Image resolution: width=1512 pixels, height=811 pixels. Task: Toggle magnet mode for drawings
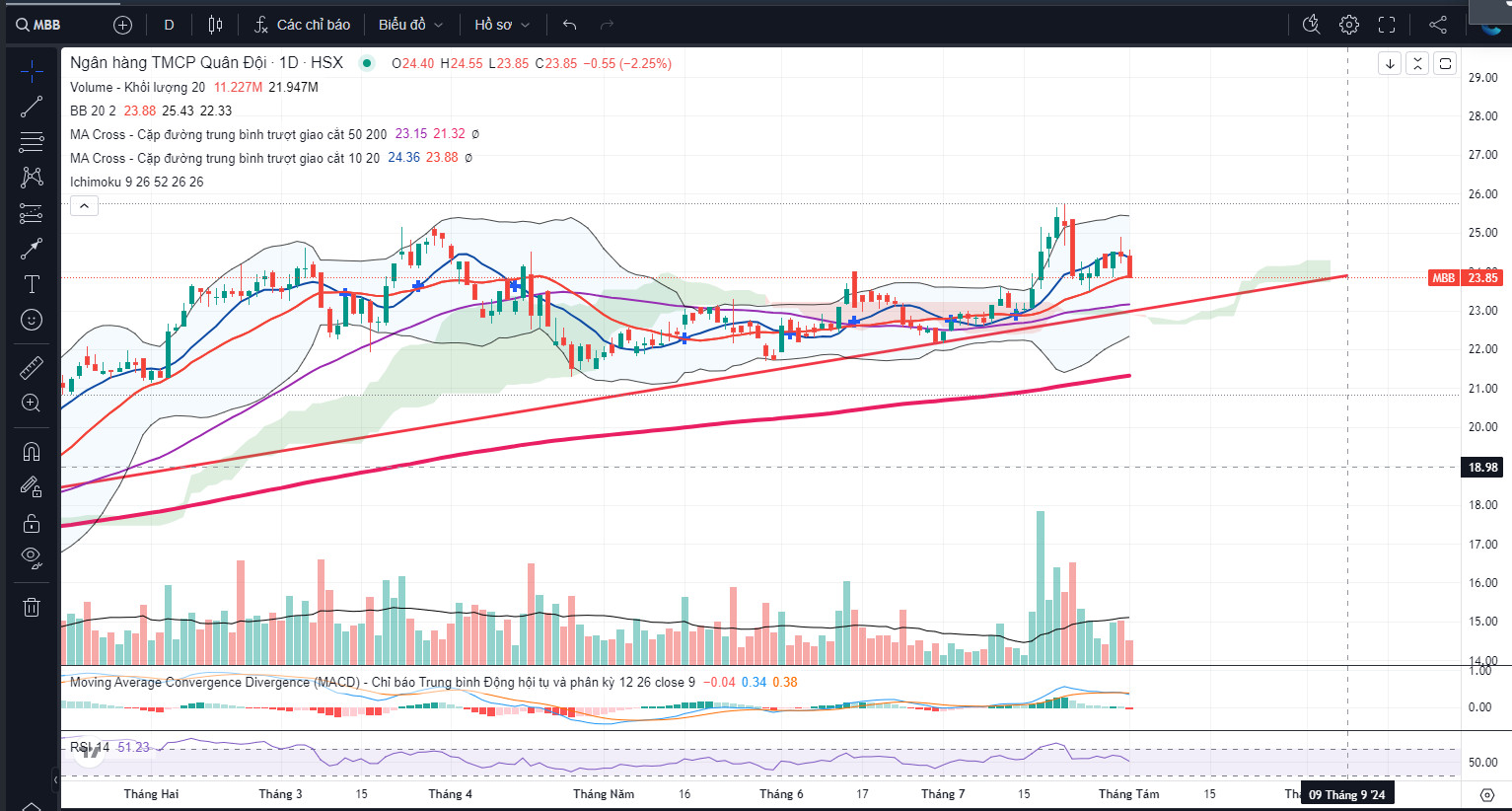[x=32, y=451]
